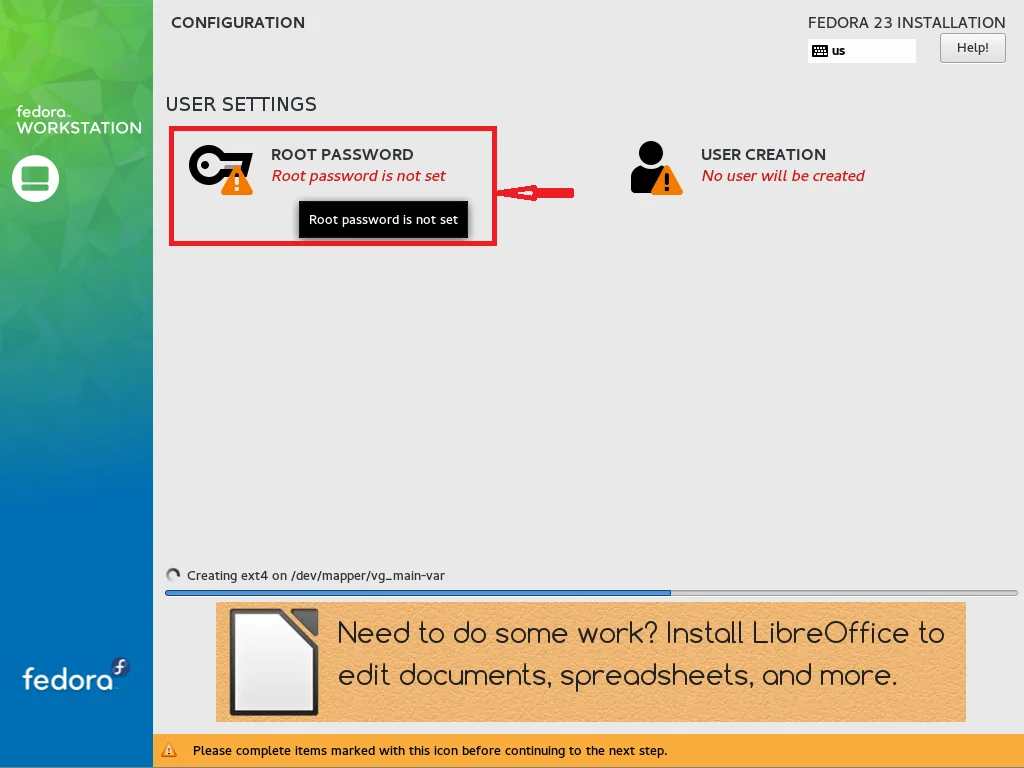This screenshot has height=768, width=1024.
Task: Click the keyboard layout icon beside 'us'
Action: [820, 51]
